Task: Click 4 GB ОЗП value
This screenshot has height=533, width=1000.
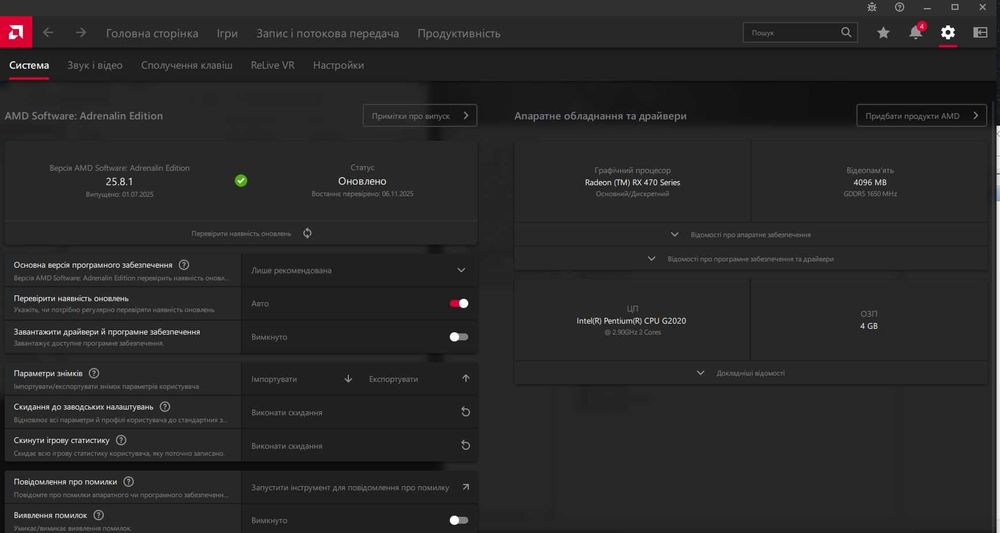Action: point(869,326)
